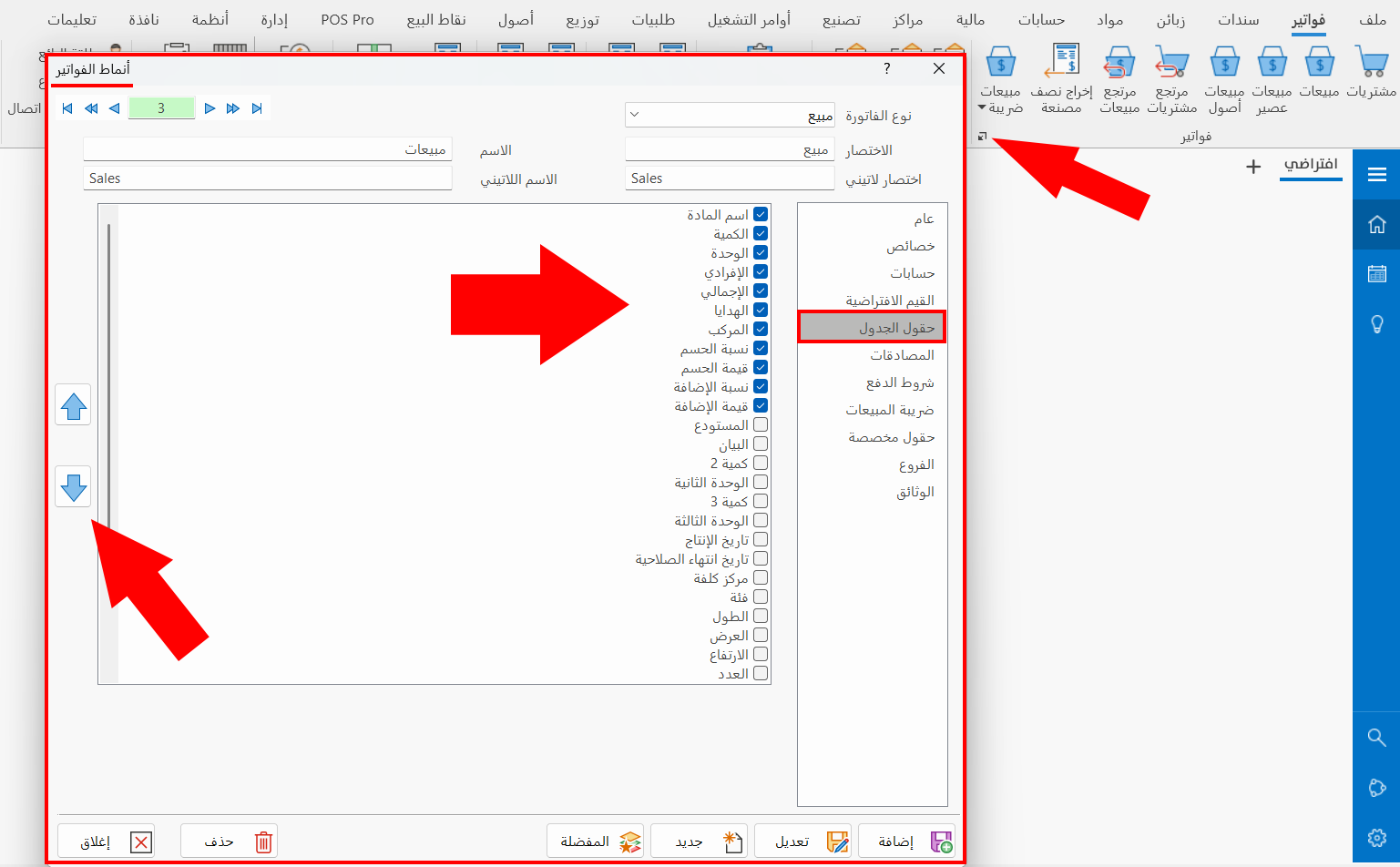
Task: Open the home icon in sidebar
Action: (x=1376, y=224)
